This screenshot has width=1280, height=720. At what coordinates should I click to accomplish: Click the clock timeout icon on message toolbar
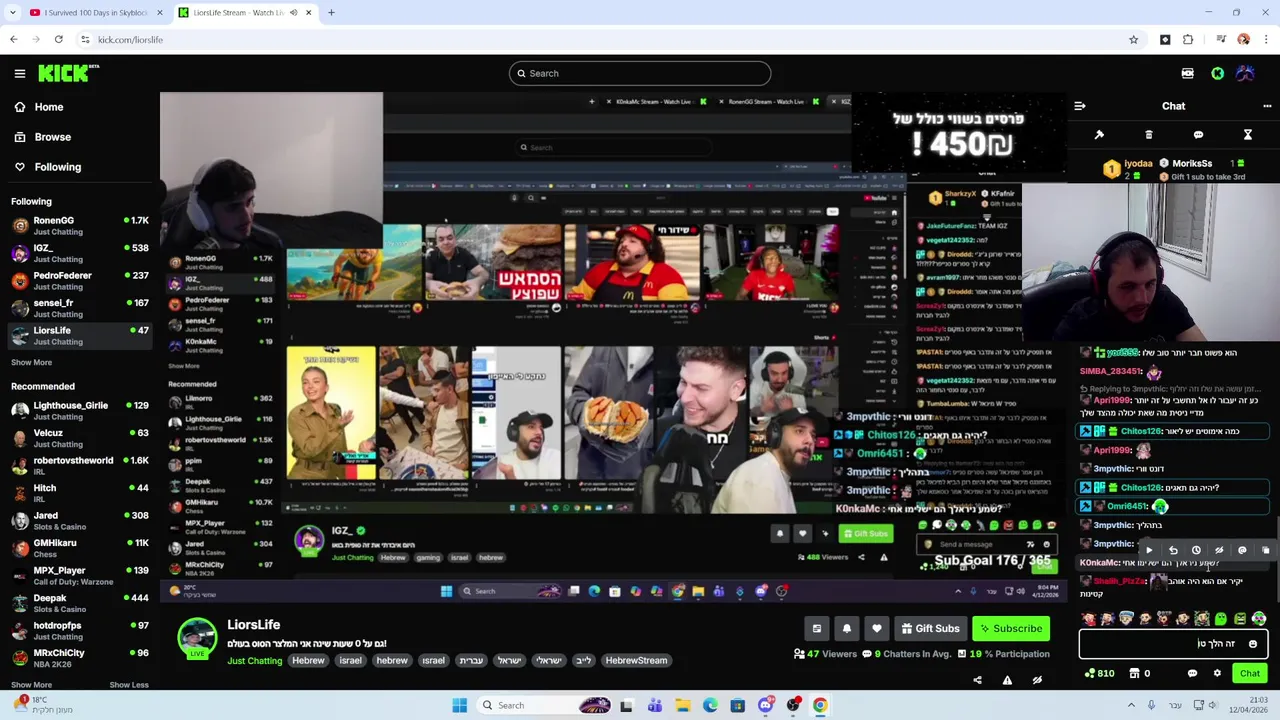1196,550
